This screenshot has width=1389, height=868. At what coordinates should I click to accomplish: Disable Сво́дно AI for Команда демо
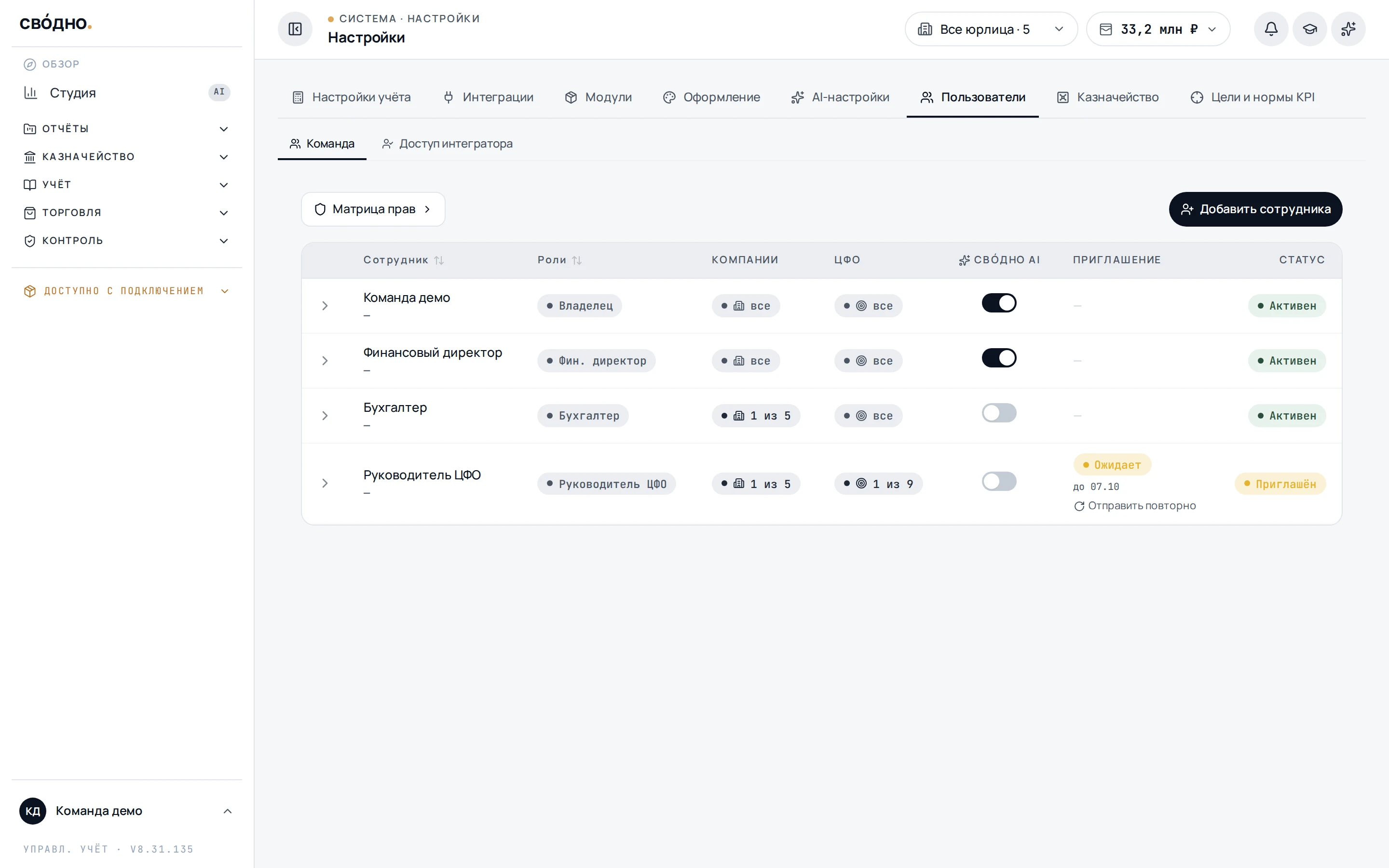pos(999,302)
